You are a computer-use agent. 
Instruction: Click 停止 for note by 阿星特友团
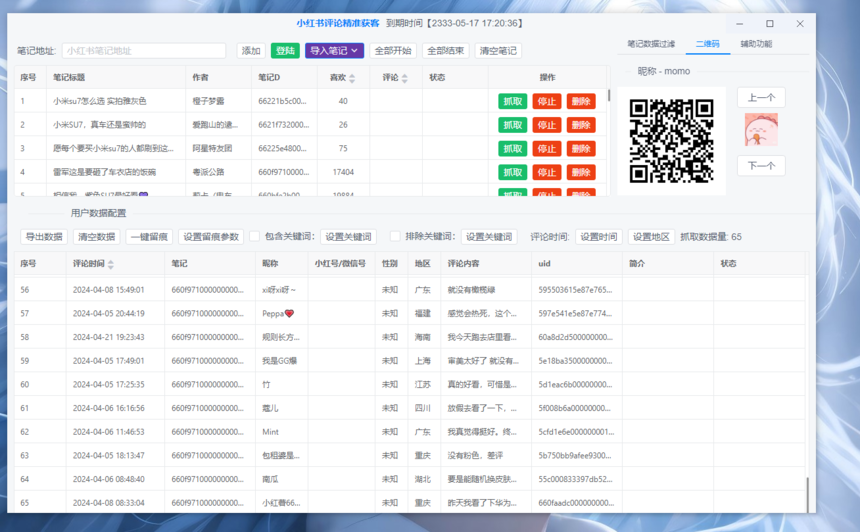pyautogui.click(x=547, y=148)
